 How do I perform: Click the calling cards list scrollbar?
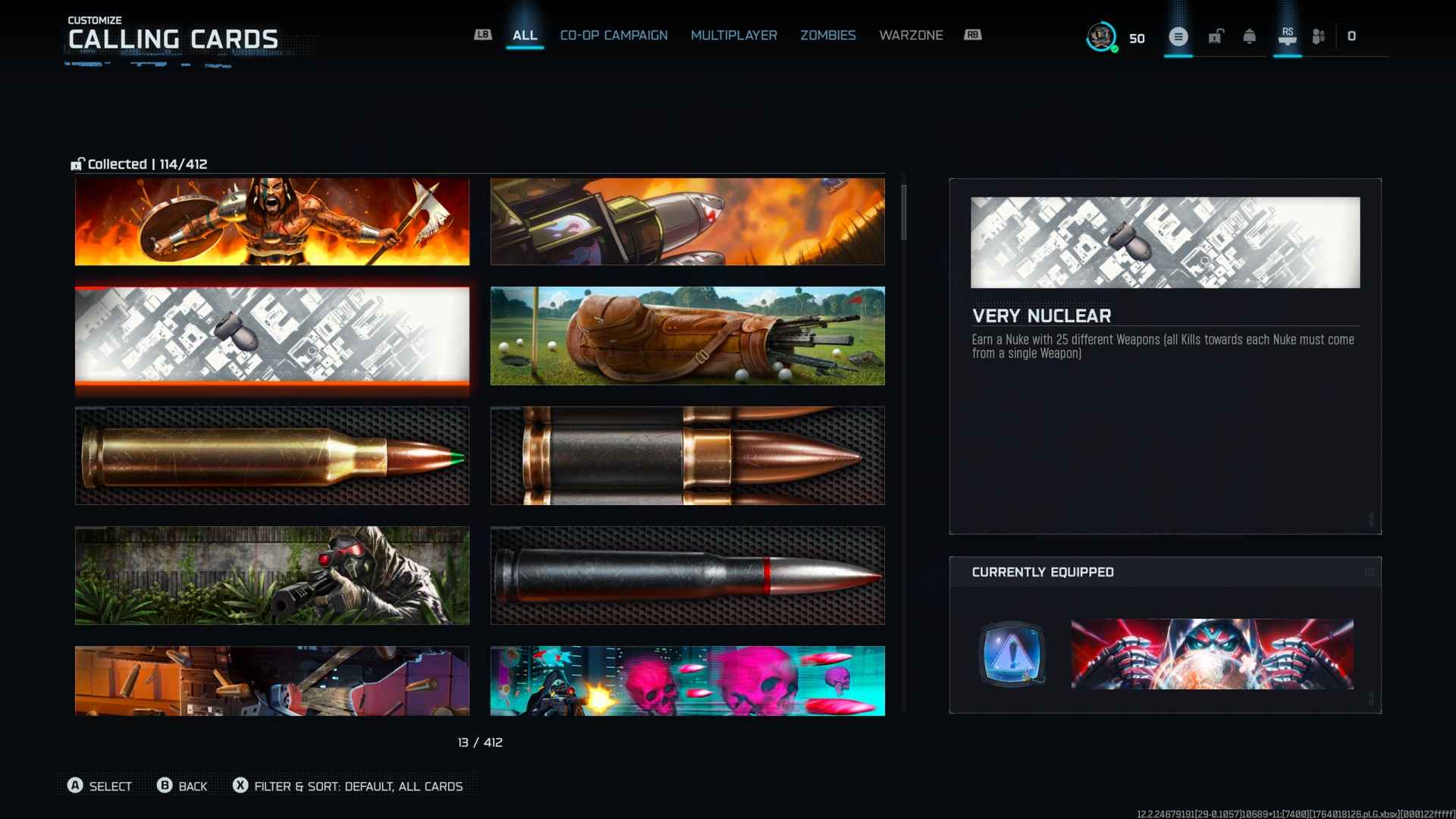903,212
